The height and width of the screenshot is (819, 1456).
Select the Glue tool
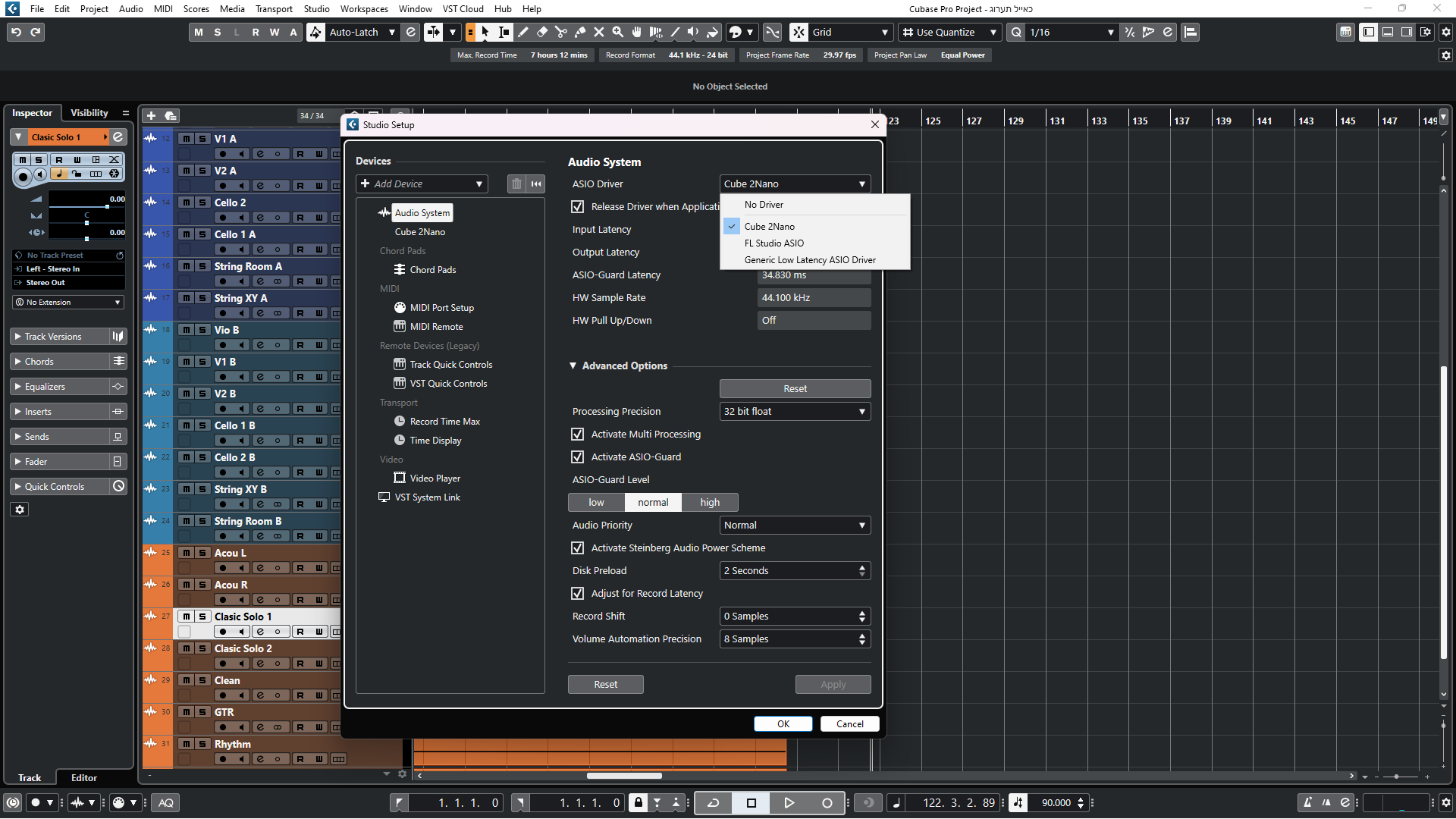pos(580,32)
